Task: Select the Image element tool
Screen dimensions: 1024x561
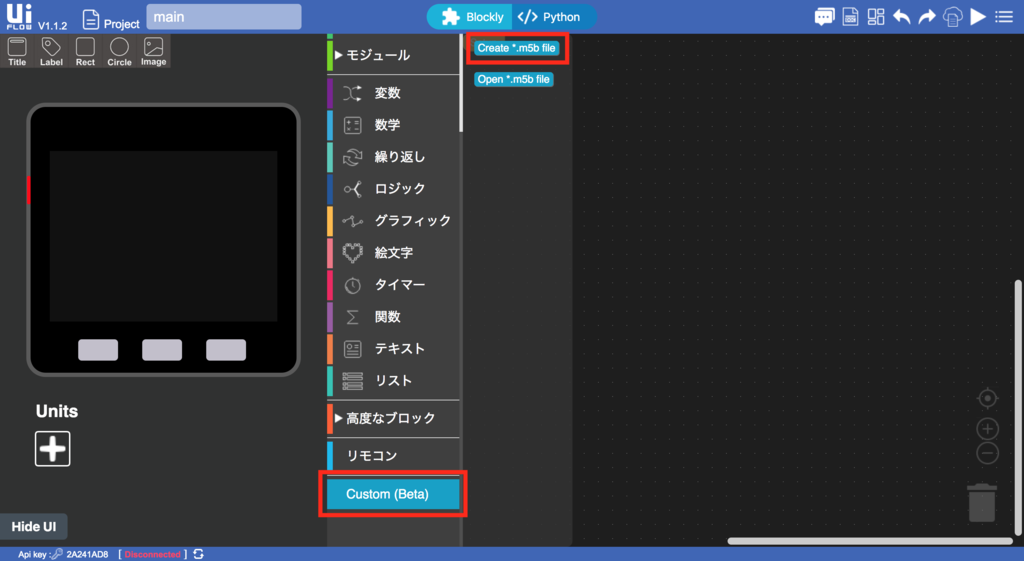Action: 153,52
